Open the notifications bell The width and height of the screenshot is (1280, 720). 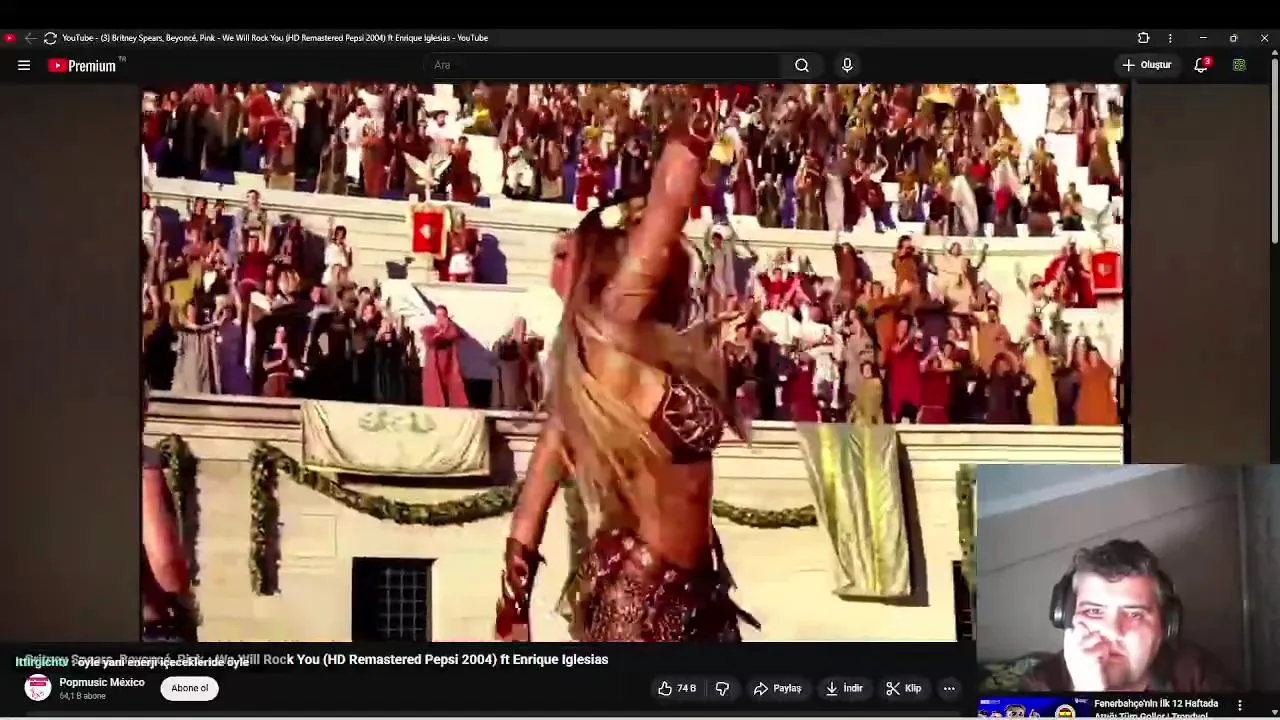(1201, 65)
